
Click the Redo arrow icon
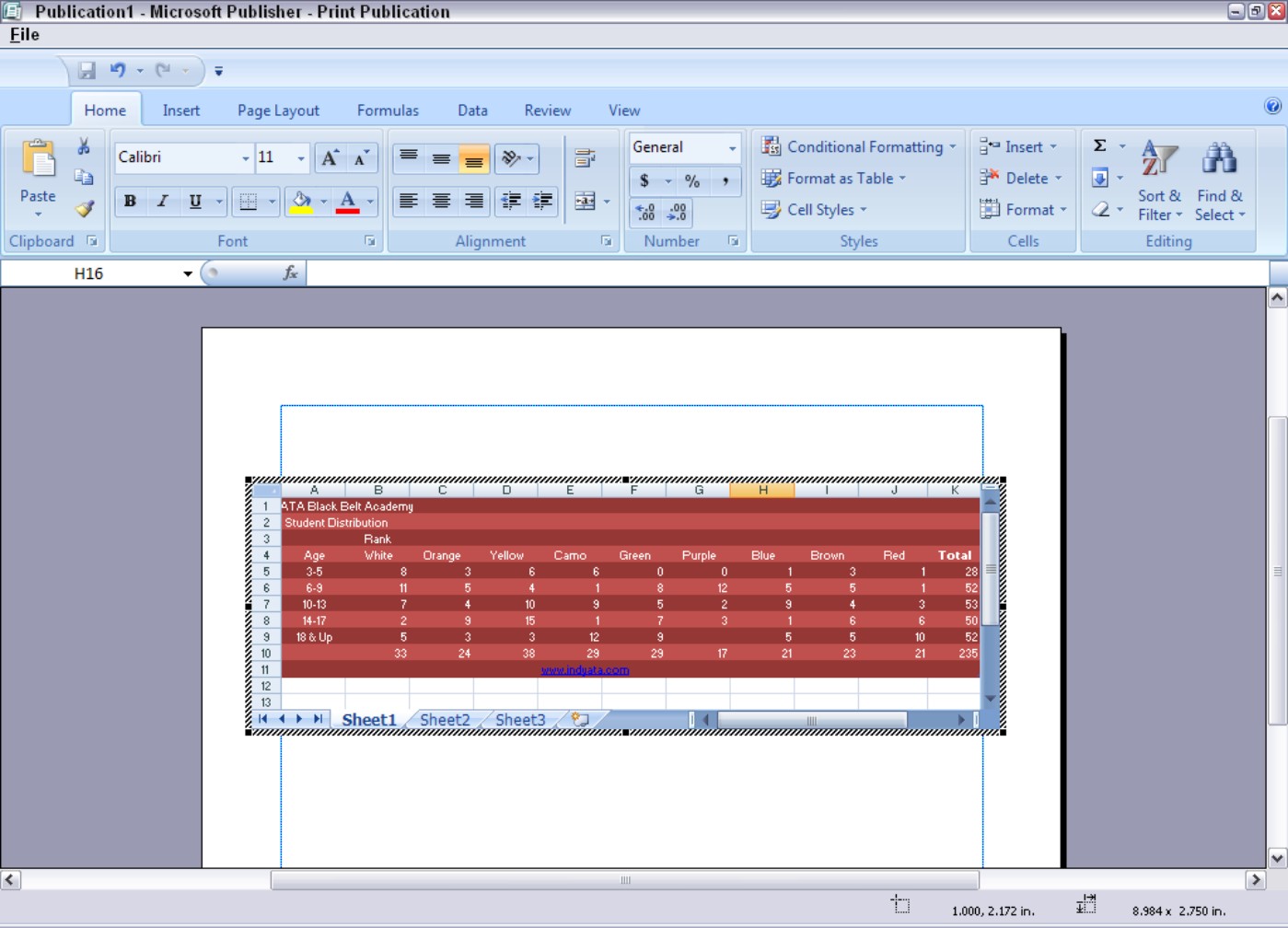163,70
